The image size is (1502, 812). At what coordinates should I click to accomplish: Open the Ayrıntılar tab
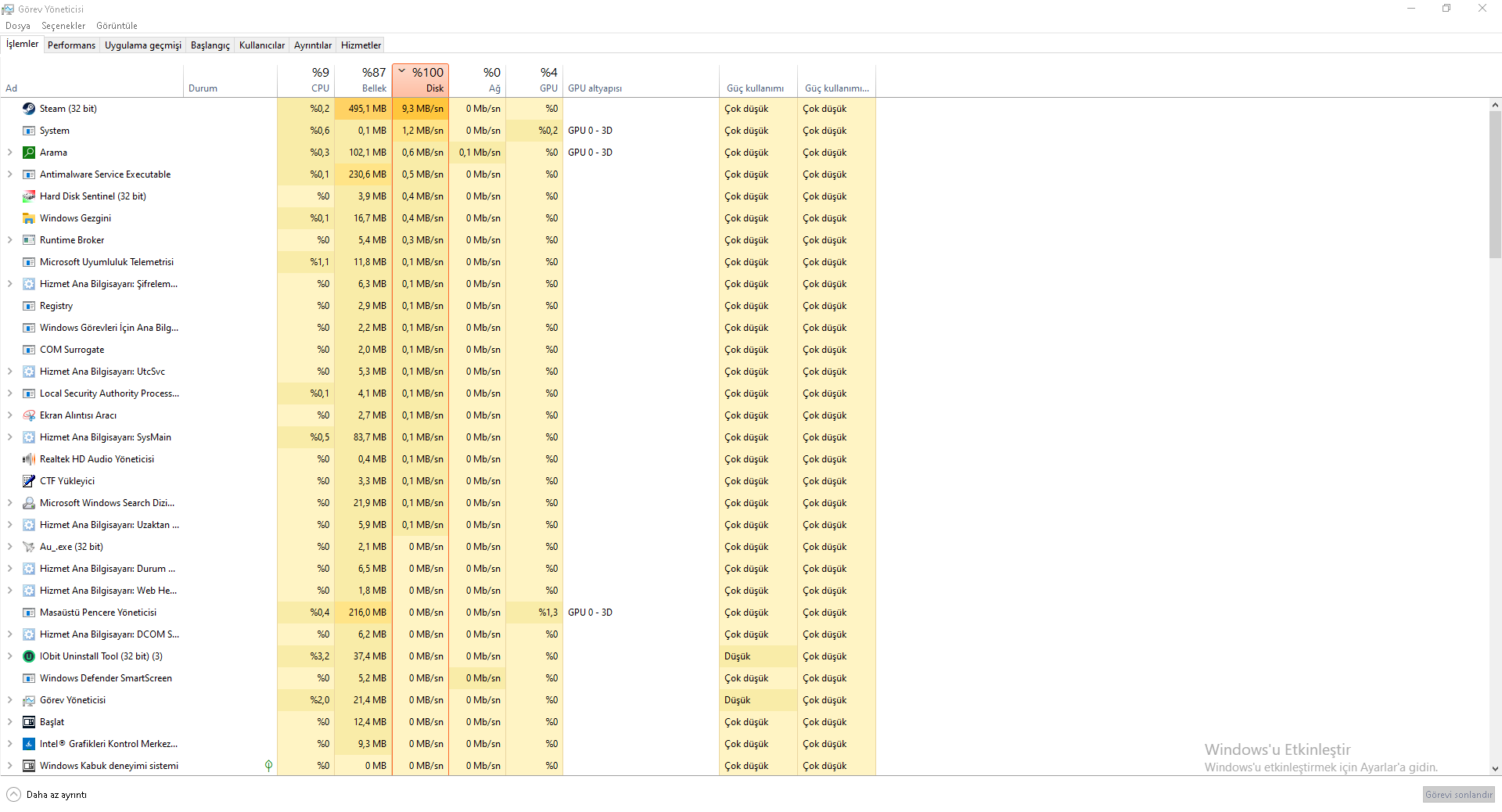pos(313,45)
